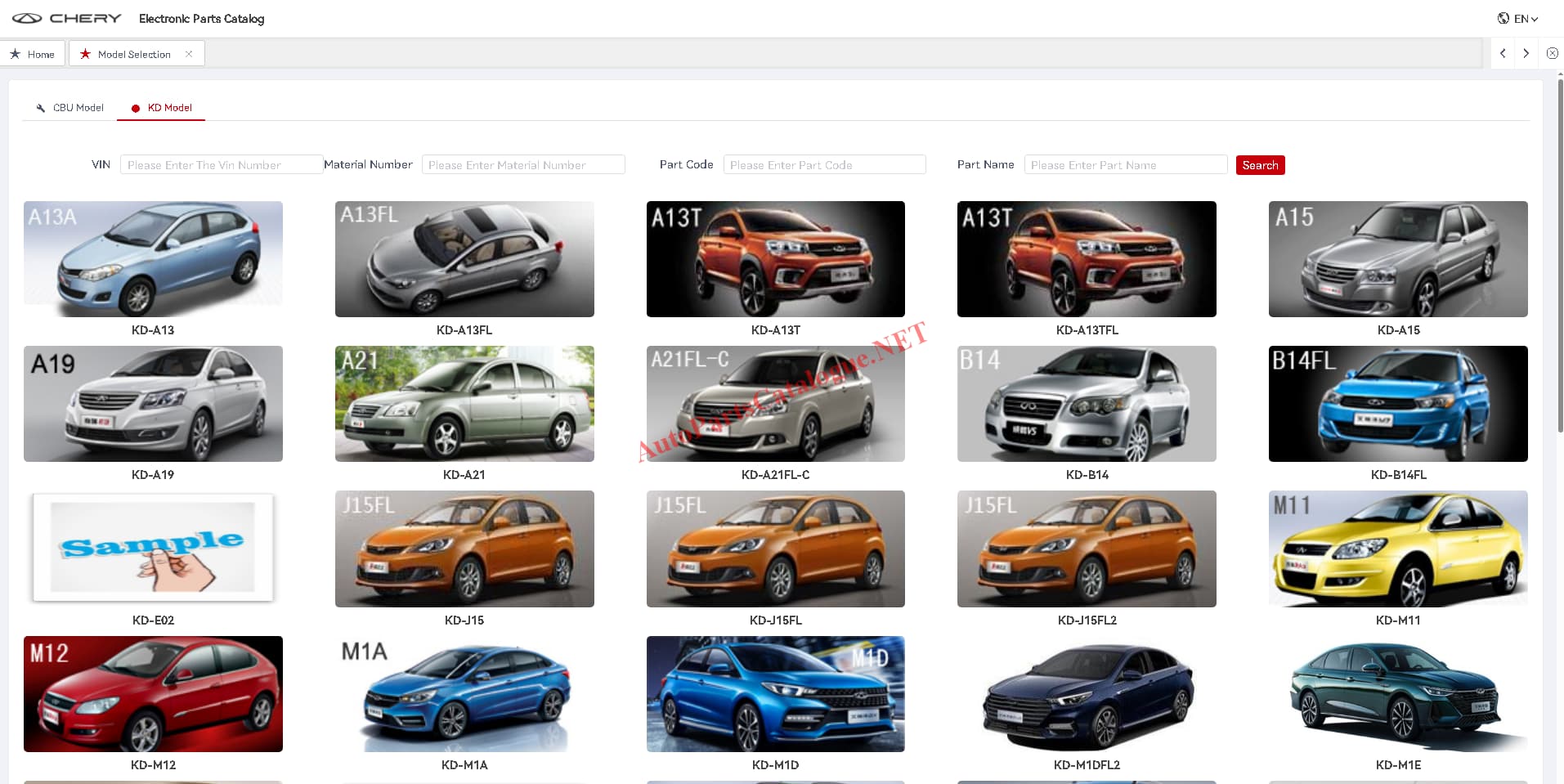Image resolution: width=1564 pixels, height=784 pixels.
Task: Click the red Search button
Action: click(x=1260, y=165)
